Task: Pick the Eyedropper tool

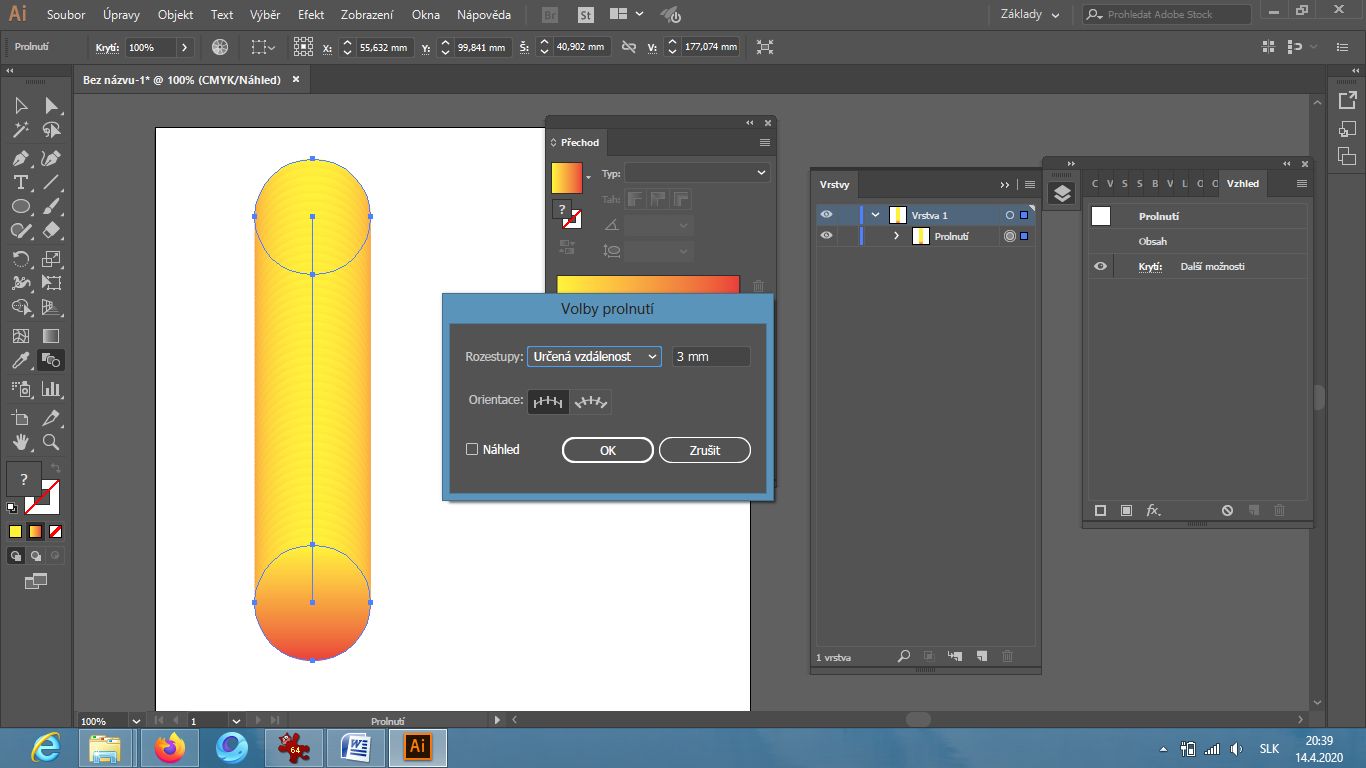Action: [x=20, y=361]
